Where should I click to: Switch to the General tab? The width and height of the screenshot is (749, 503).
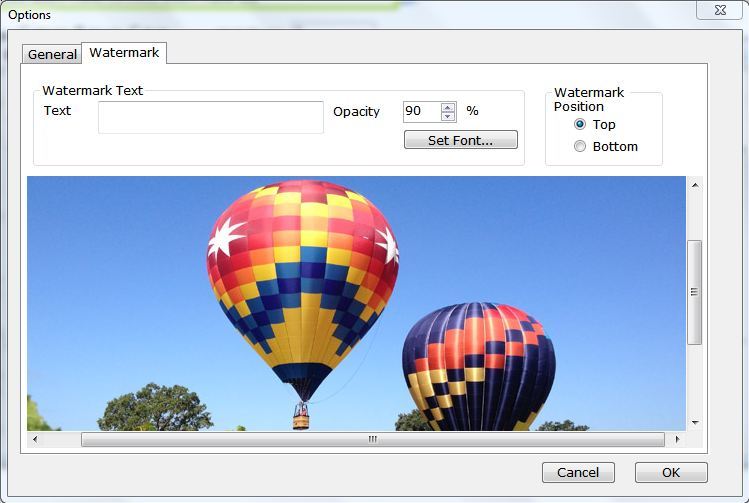(x=52, y=54)
